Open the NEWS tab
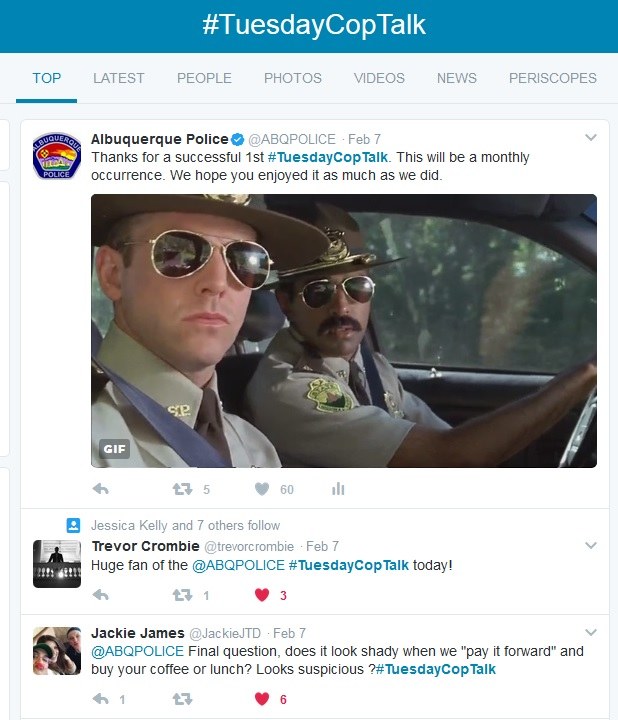This screenshot has height=720, width=618. (457, 78)
